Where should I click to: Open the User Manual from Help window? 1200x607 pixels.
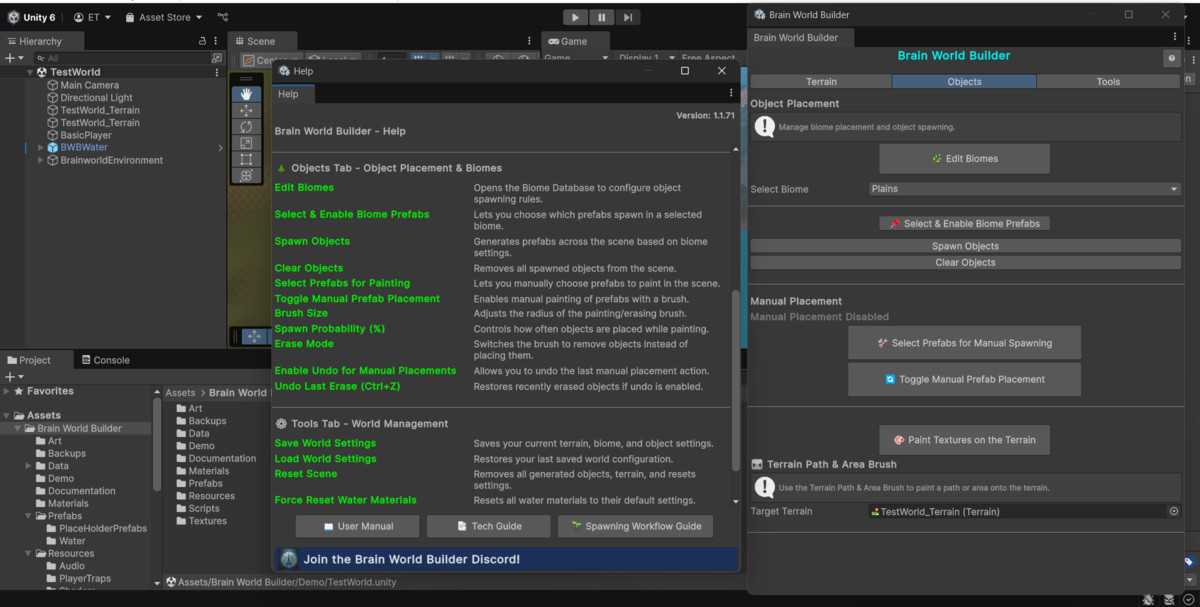[358, 526]
